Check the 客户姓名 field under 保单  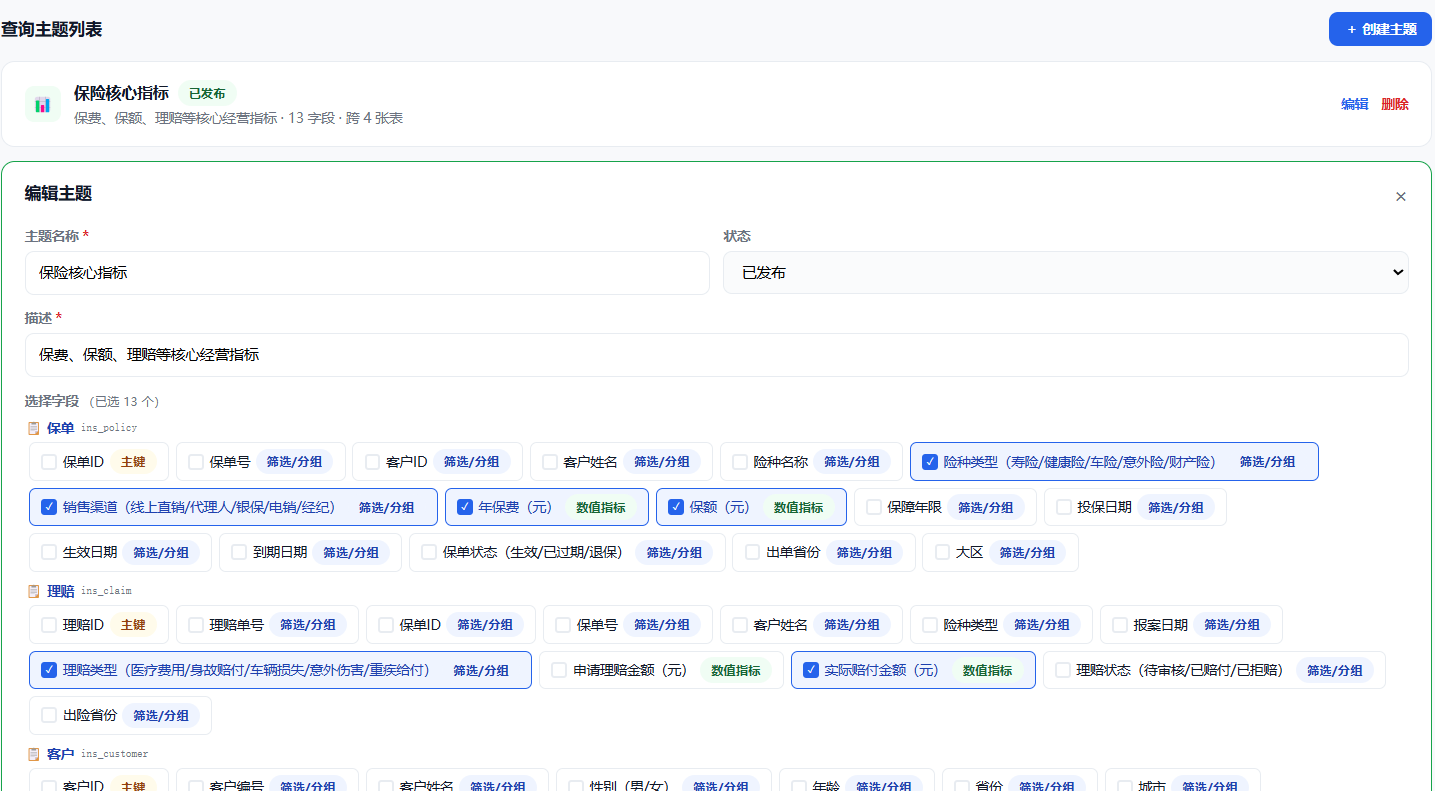coord(550,462)
